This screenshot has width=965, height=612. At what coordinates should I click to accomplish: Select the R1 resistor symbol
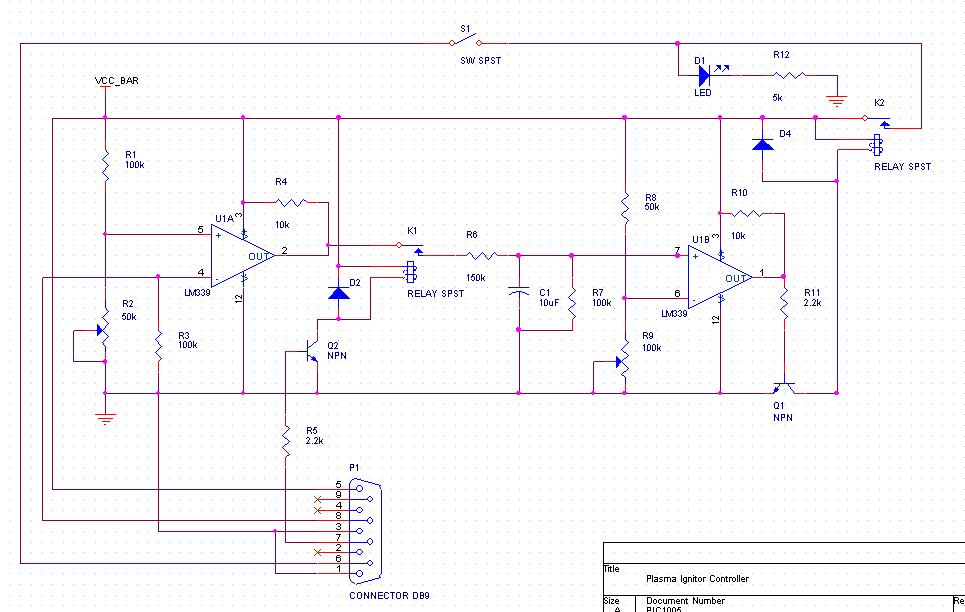coord(105,165)
